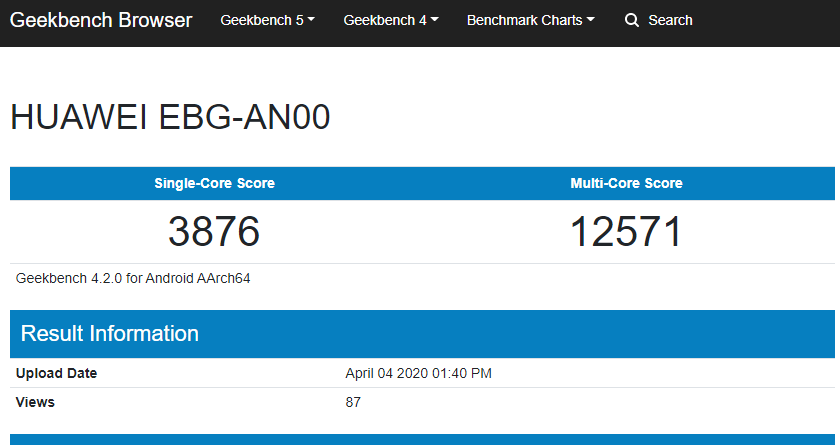Select the views count 87
840x445 pixels.
click(x=353, y=402)
